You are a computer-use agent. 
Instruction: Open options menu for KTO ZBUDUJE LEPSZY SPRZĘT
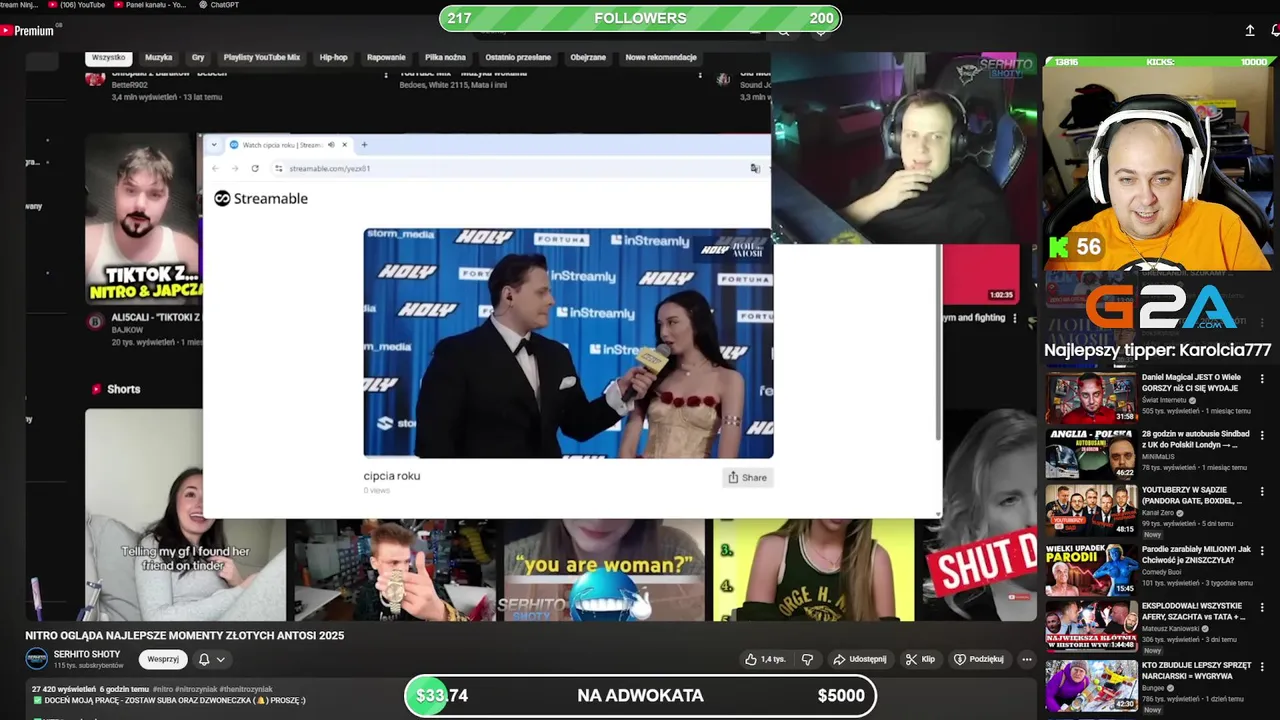point(1262,665)
